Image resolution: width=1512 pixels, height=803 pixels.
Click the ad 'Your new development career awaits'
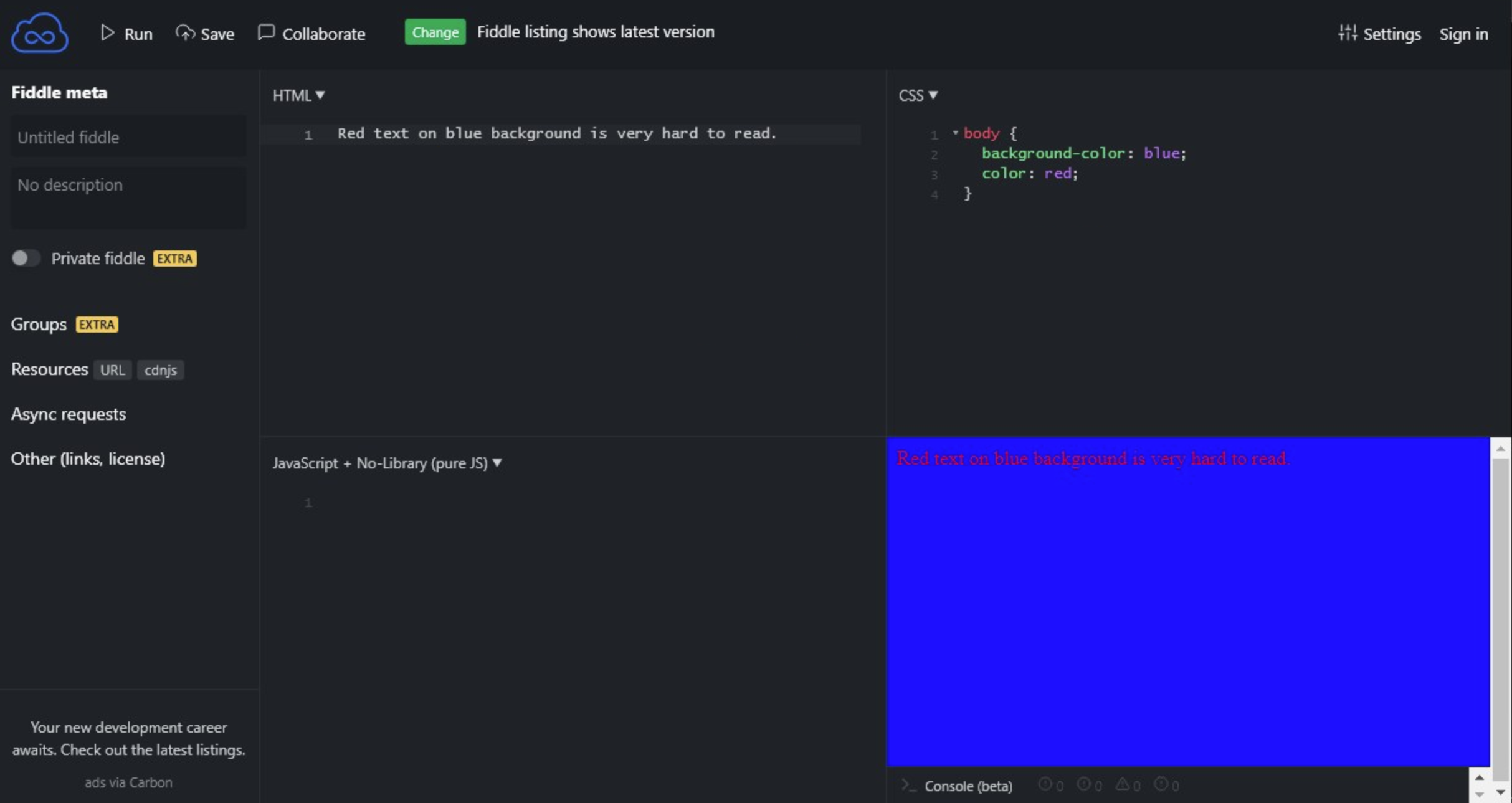click(128, 738)
